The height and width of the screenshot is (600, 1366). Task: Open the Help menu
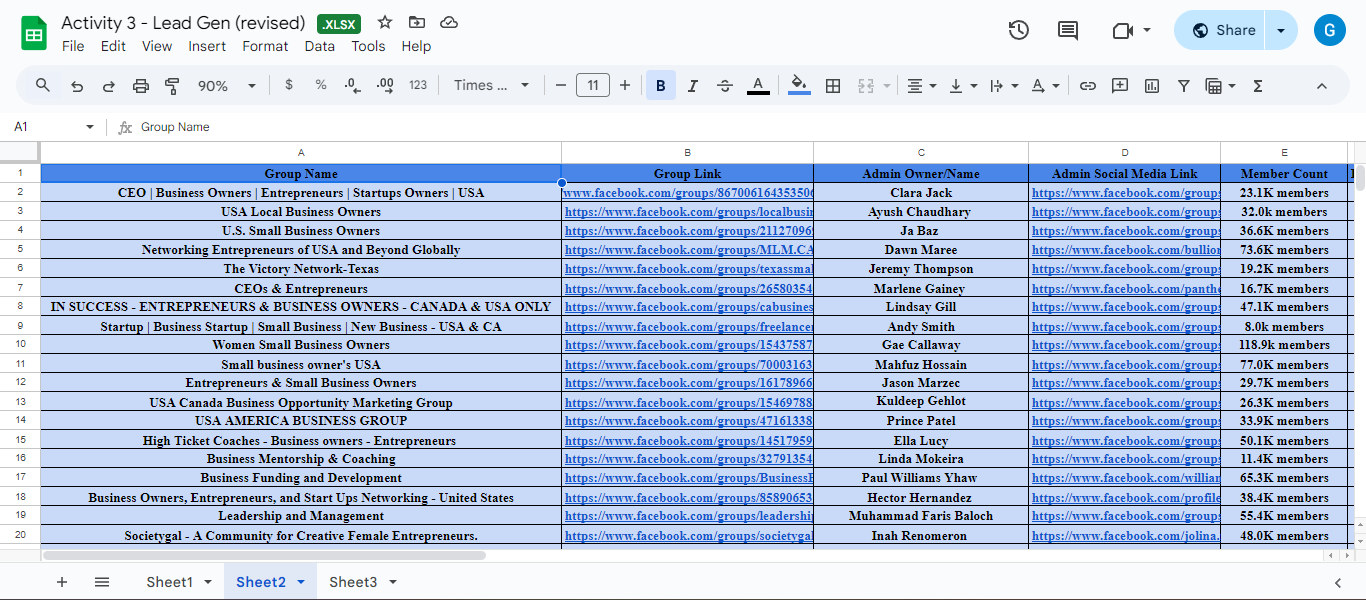416,46
